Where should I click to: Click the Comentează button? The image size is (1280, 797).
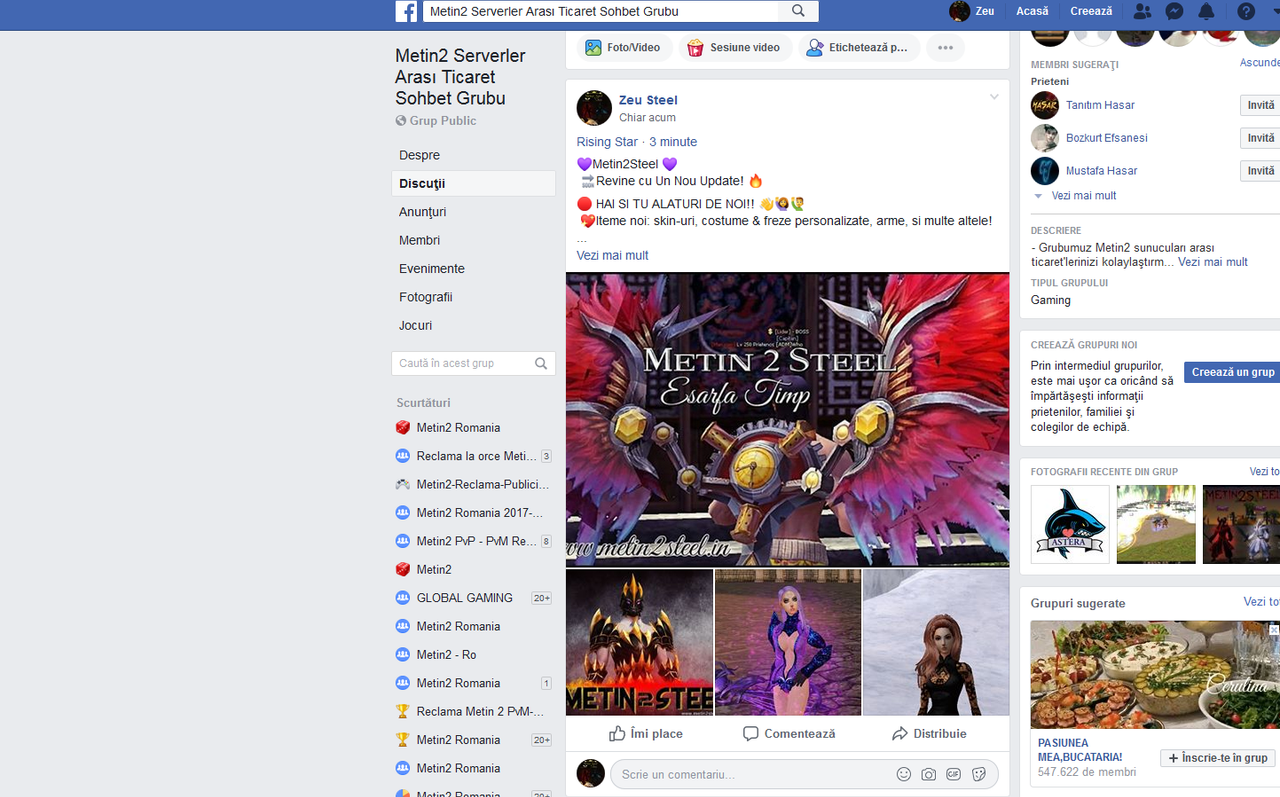coord(789,733)
